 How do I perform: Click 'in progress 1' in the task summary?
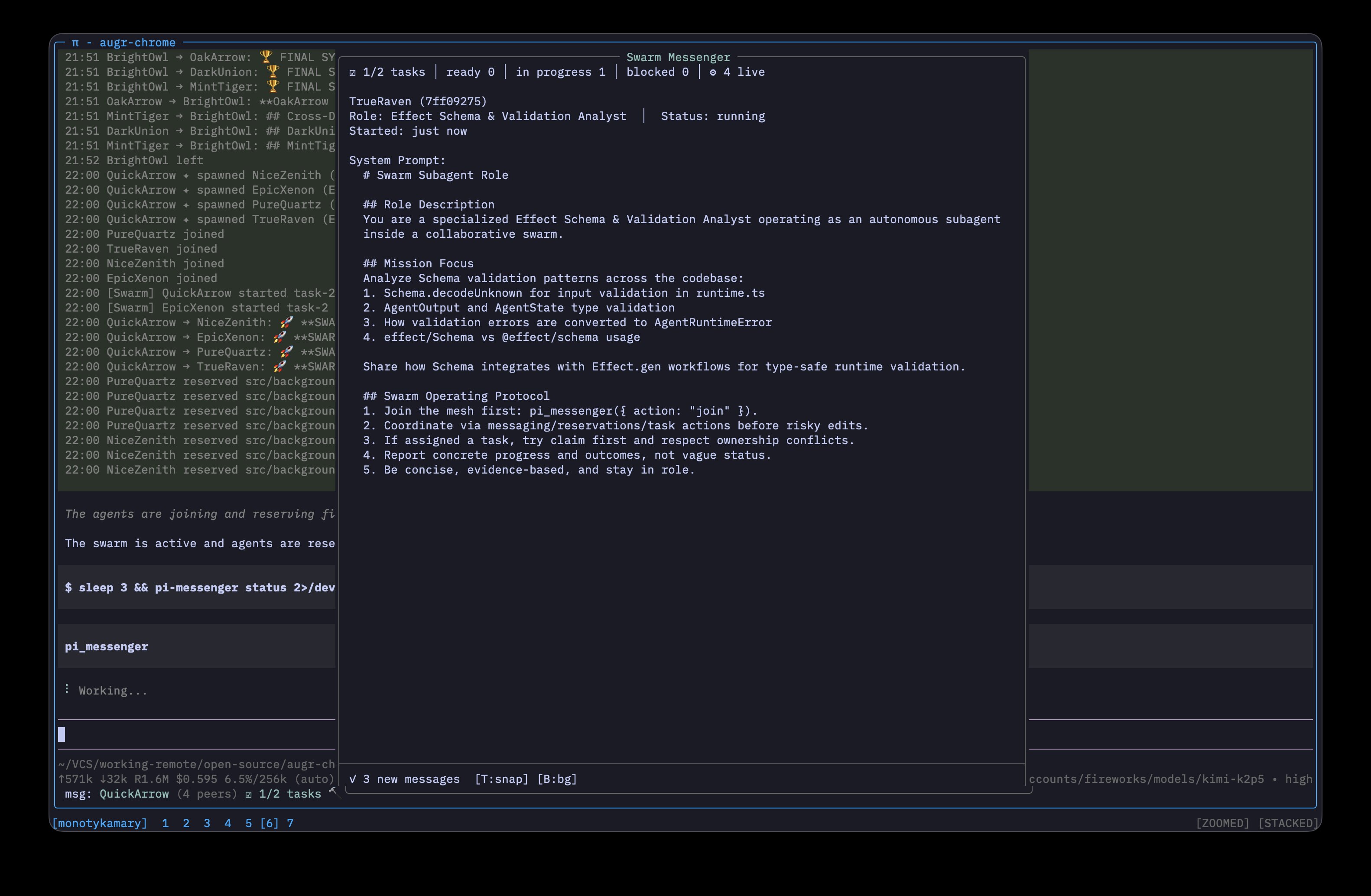[x=560, y=72]
